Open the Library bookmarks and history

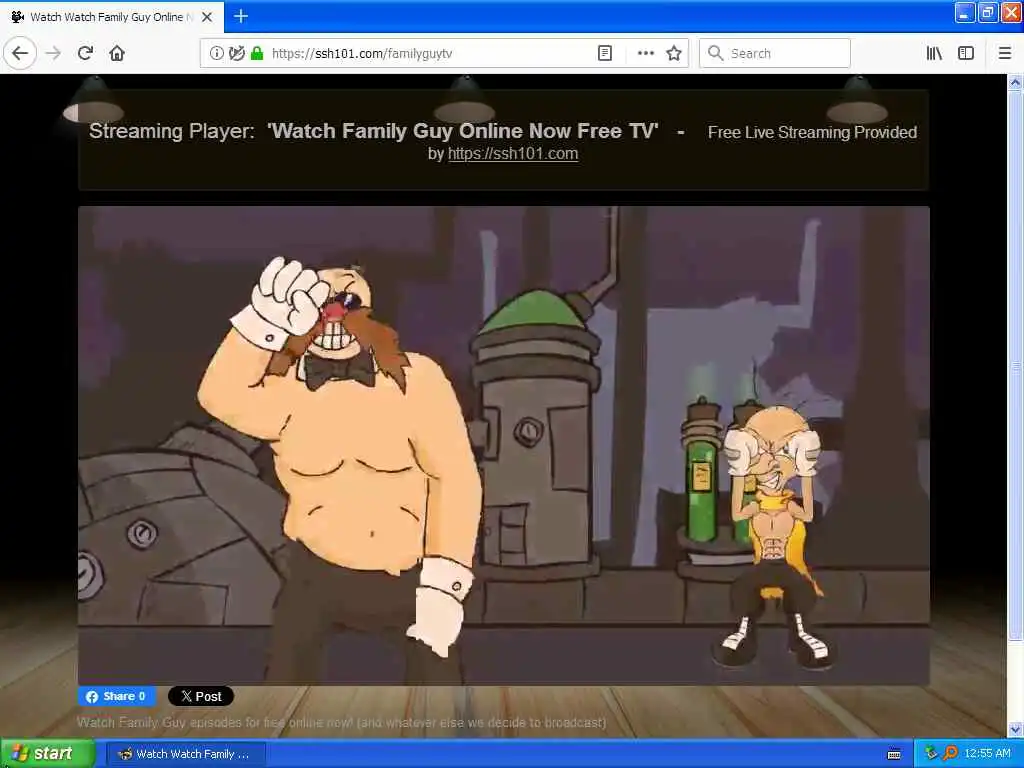935,54
